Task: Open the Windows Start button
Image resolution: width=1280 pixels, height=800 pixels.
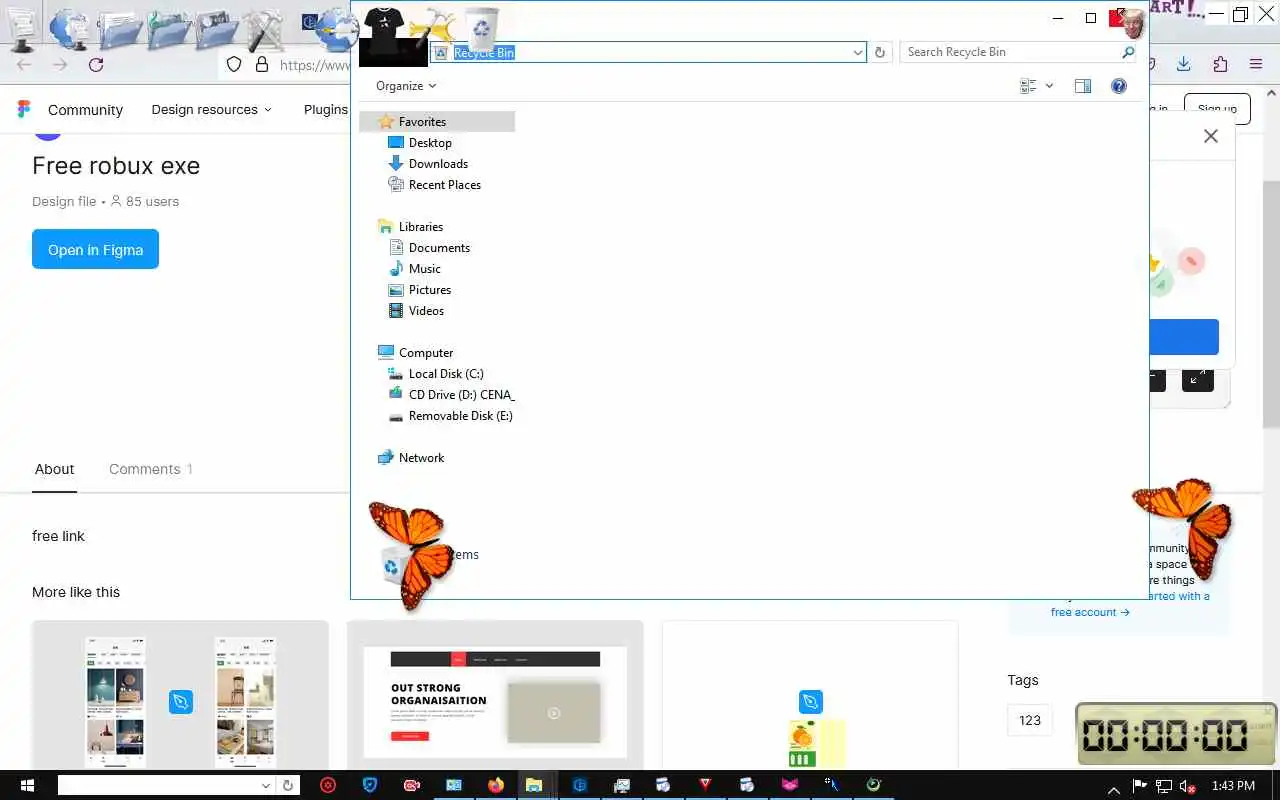Action: click(25, 785)
